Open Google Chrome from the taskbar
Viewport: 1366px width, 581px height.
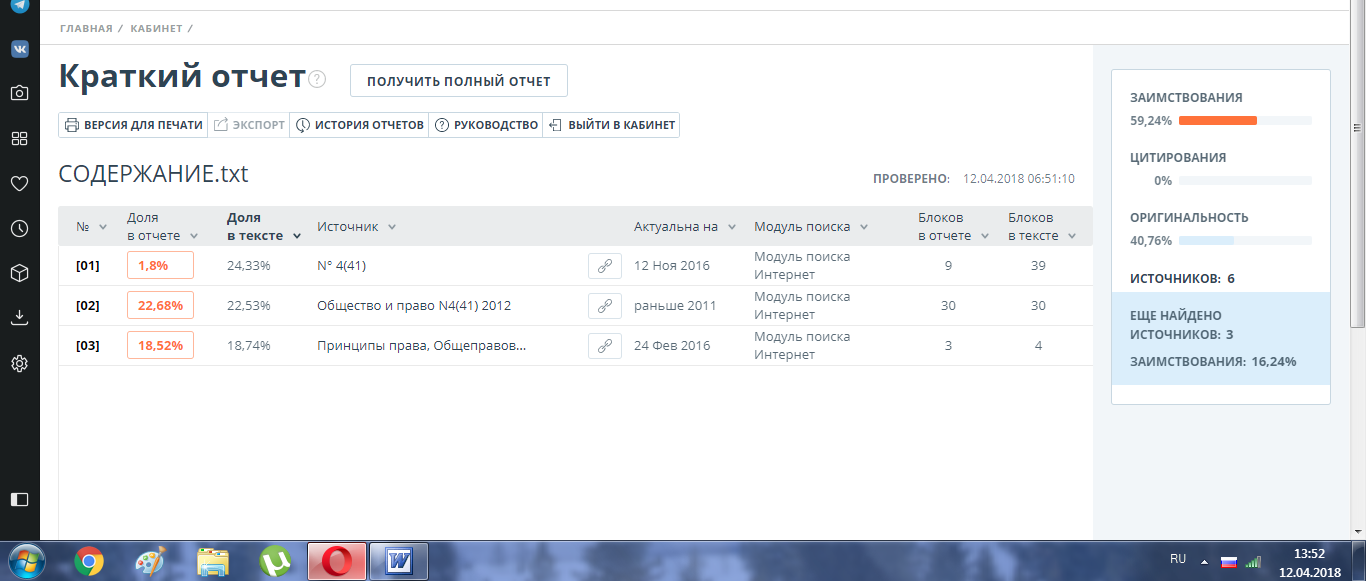(89, 562)
